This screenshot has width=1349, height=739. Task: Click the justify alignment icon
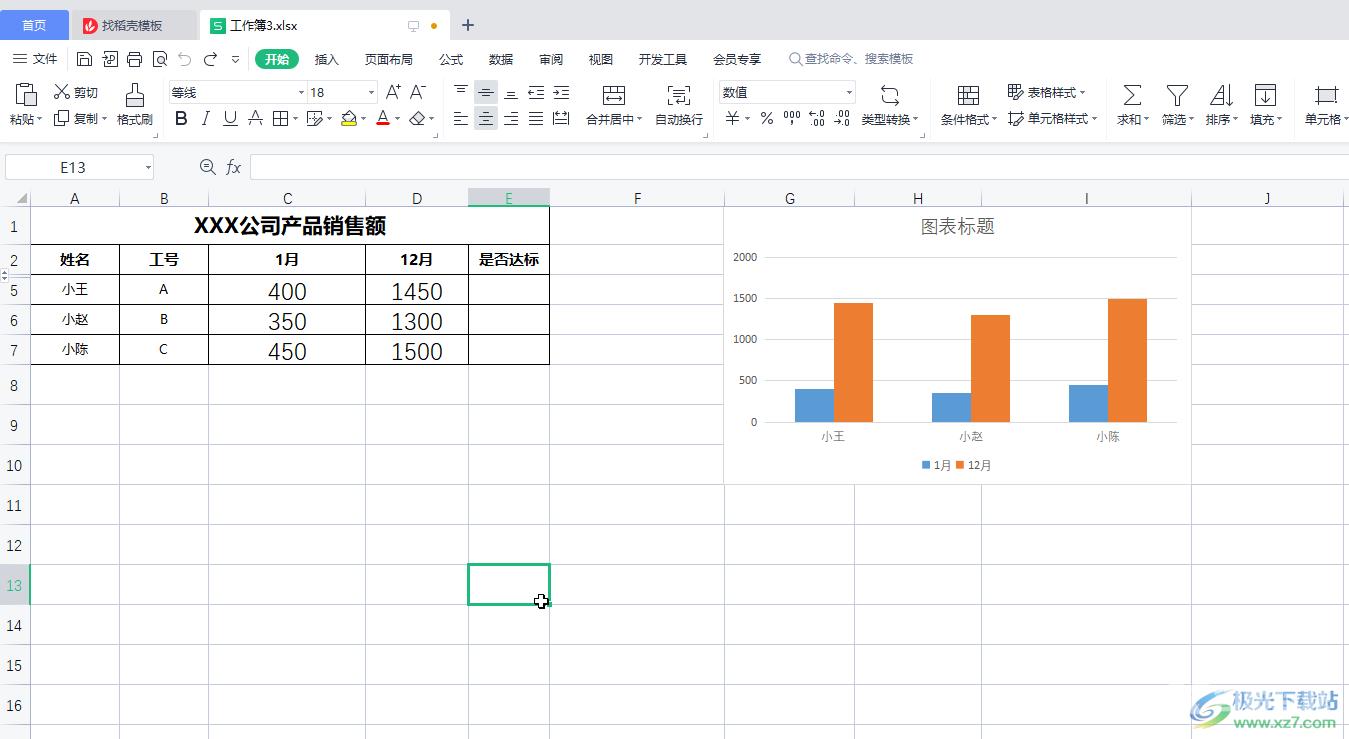coord(536,119)
